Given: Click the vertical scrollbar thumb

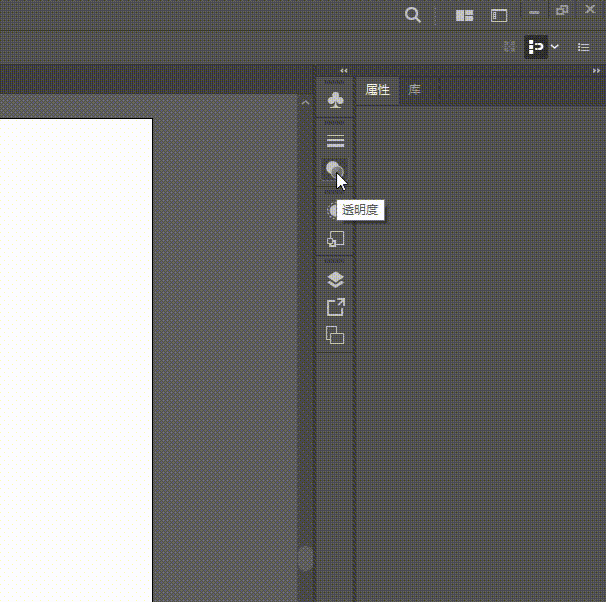Looking at the screenshot, I should pyautogui.click(x=305, y=558).
